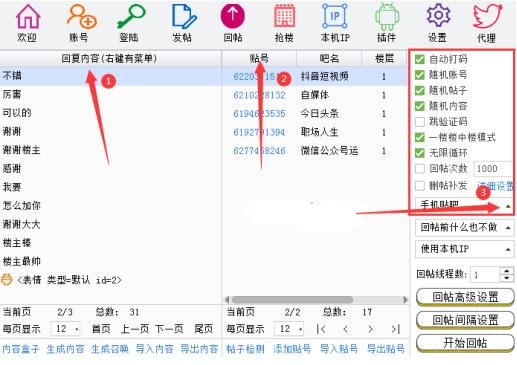Image resolution: width=517 pixels, height=365 pixels.
Task: Enable 回帖次数 checkbox
Action: (420, 169)
